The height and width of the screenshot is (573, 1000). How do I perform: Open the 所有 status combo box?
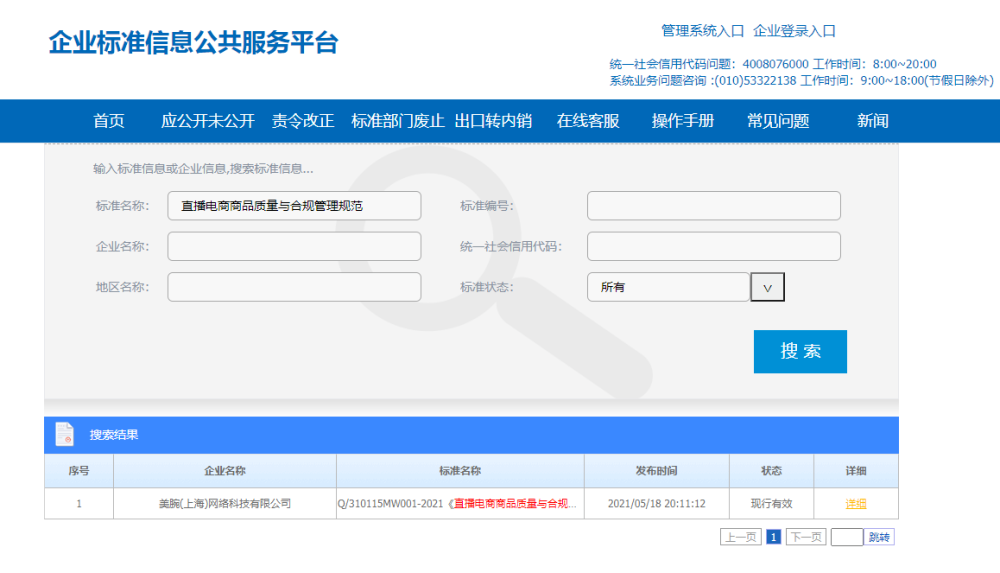668,287
